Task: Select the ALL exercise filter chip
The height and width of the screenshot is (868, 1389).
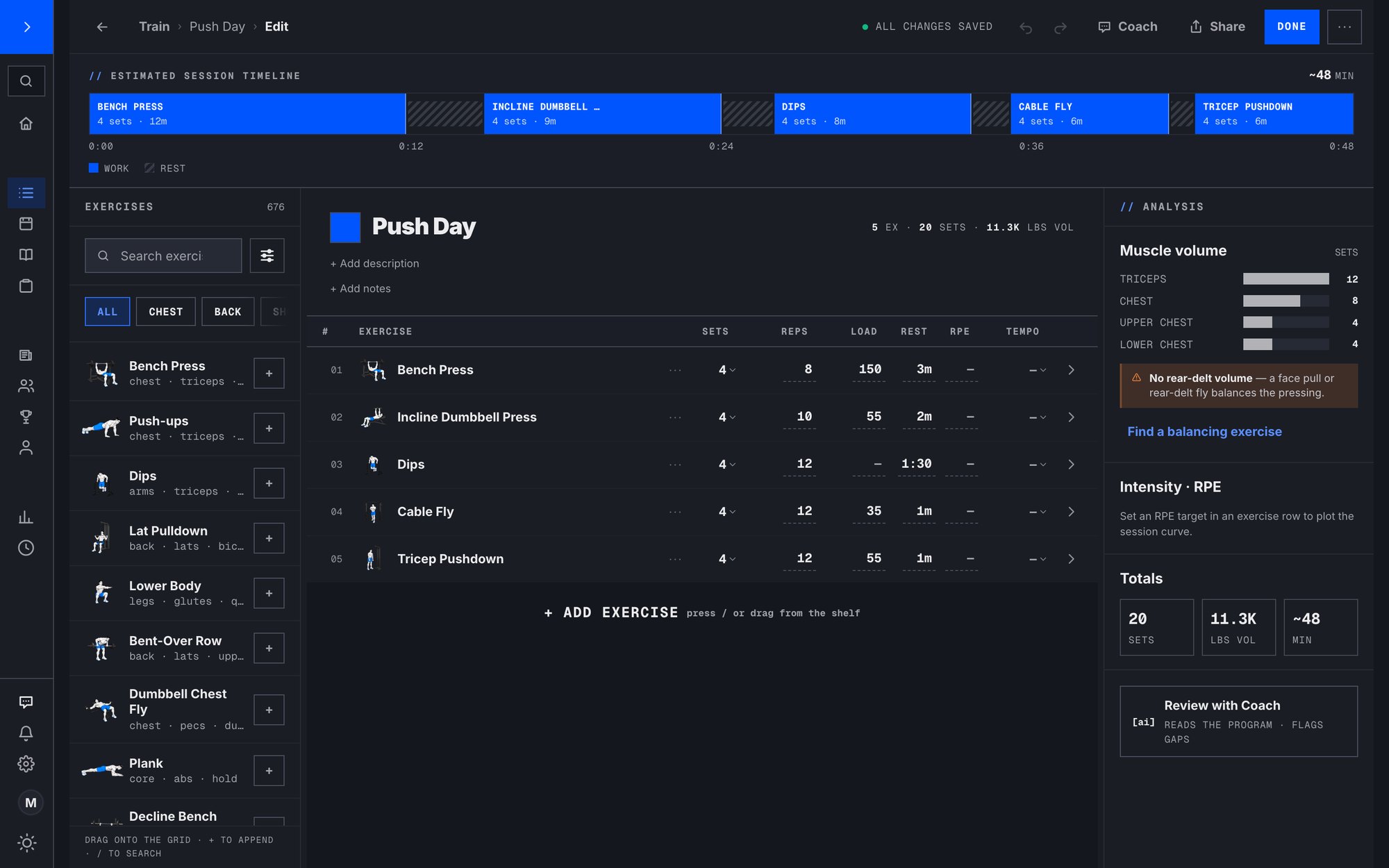Action: [x=107, y=312]
